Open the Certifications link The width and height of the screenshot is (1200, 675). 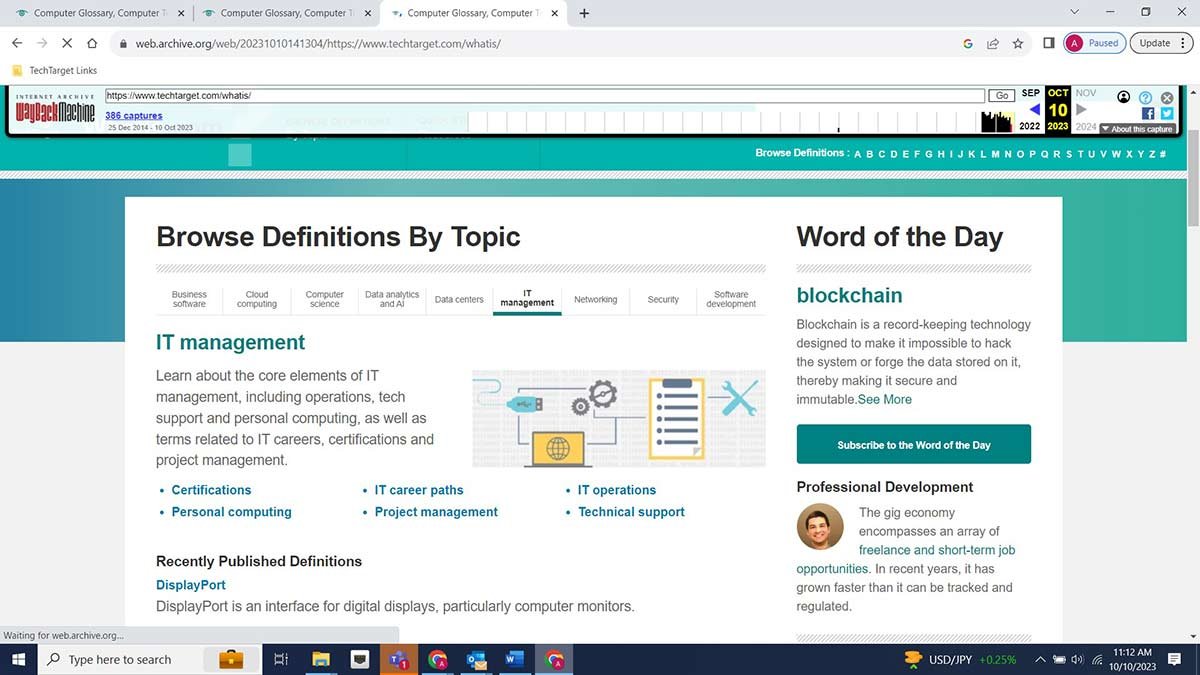211,490
